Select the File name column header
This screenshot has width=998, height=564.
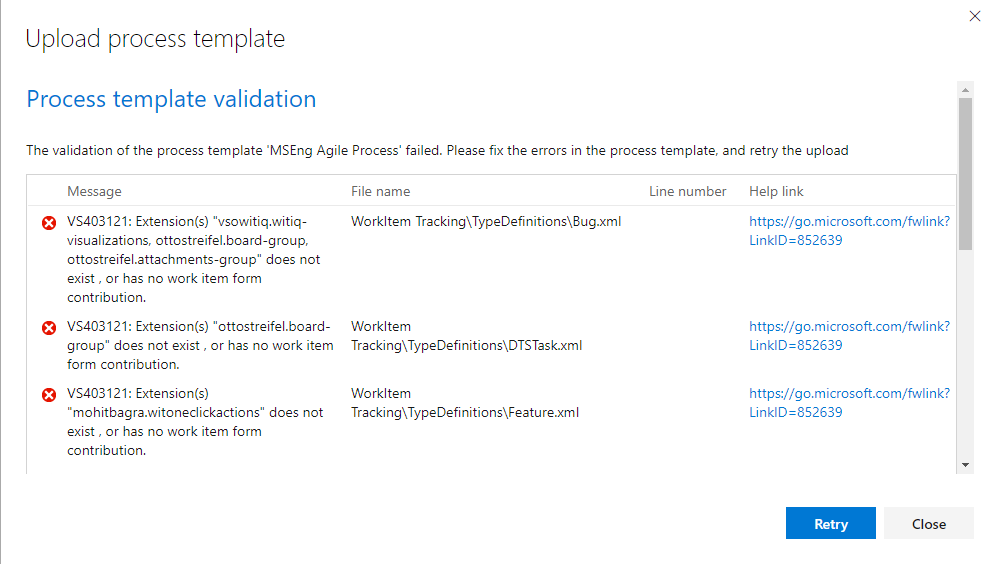click(380, 191)
